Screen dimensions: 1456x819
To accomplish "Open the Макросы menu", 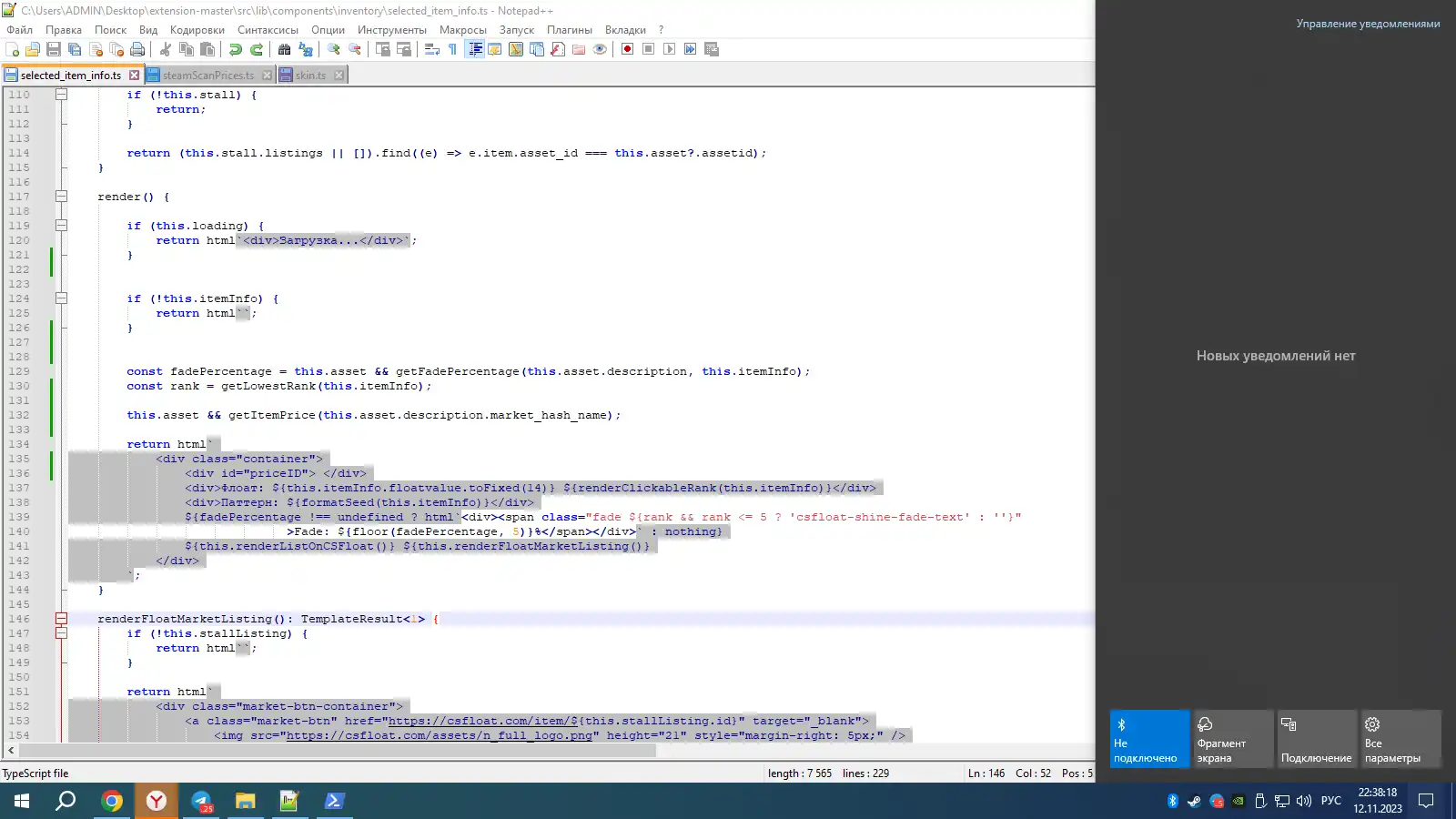I will (463, 30).
